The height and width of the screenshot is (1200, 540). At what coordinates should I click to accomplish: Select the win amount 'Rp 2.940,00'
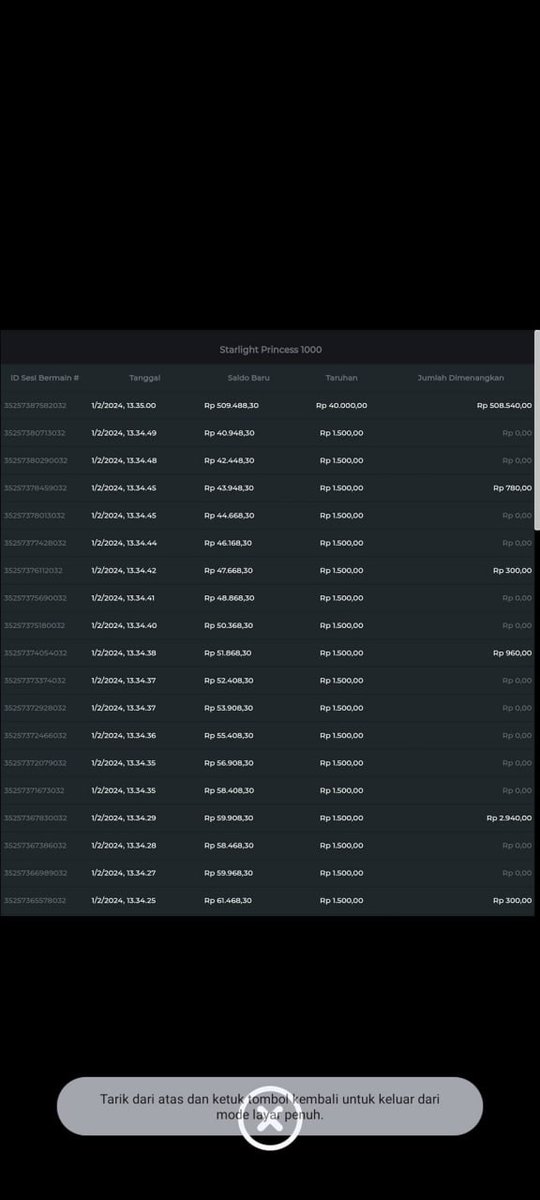click(x=510, y=818)
